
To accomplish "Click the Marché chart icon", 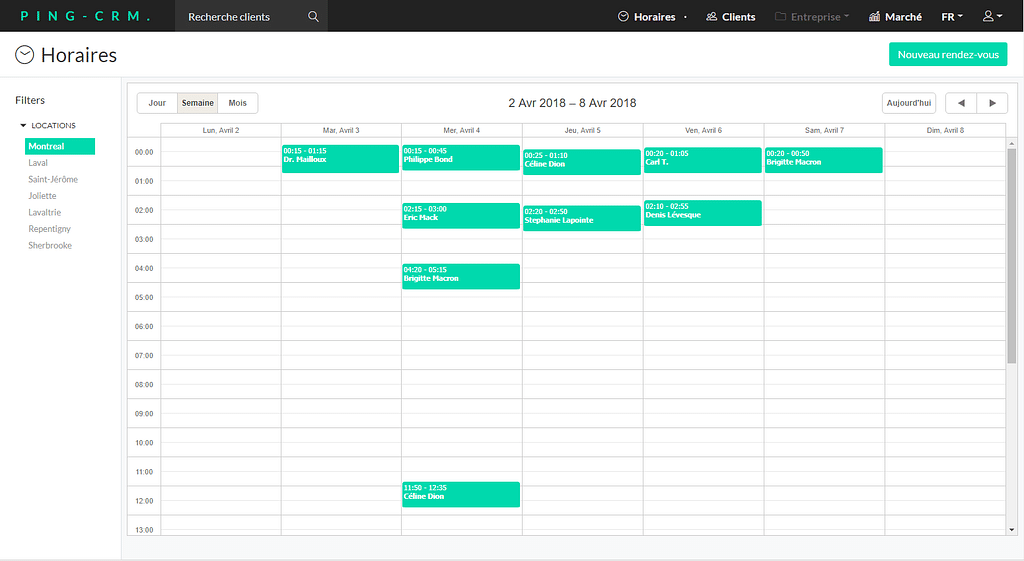I will point(874,17).
